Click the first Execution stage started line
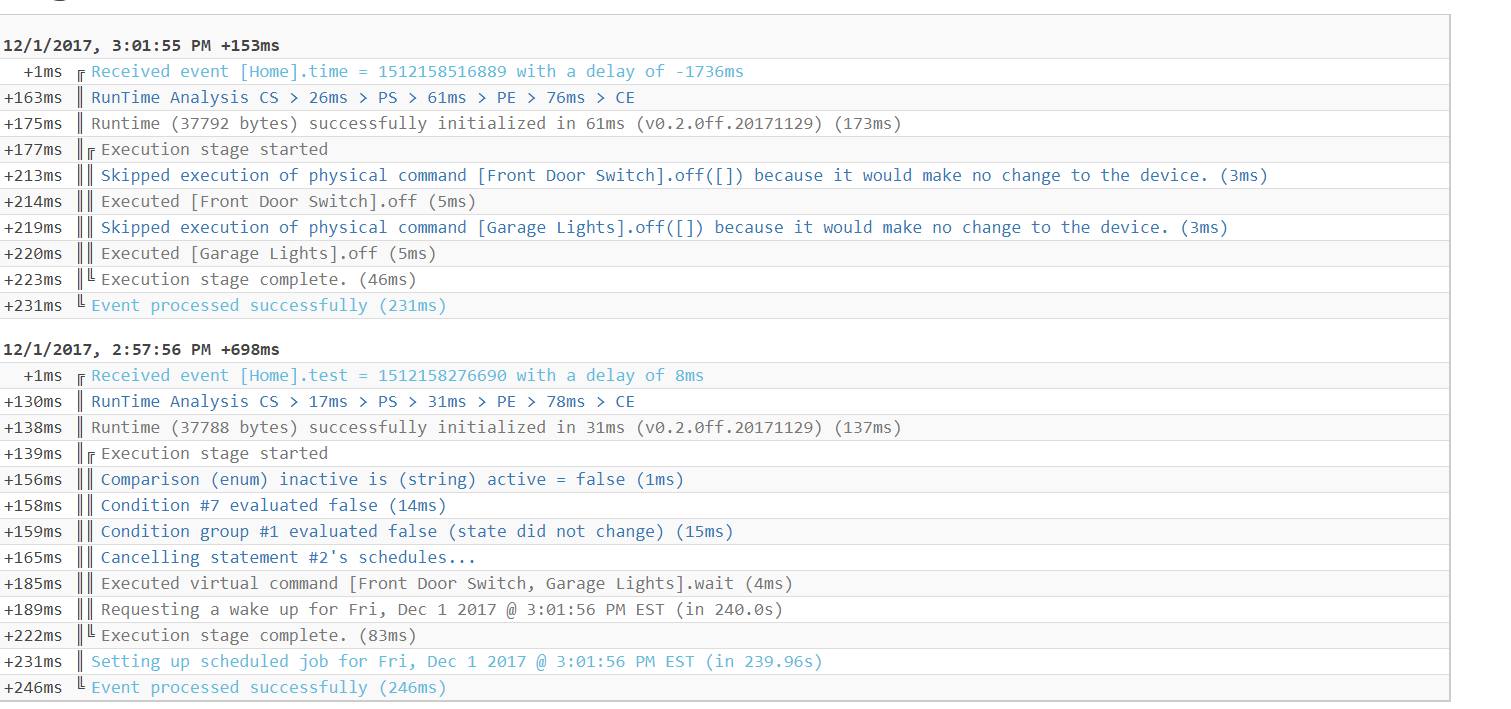Image resolution: width=1511 pixels, height=709 pixels. (x=214, y=150)
